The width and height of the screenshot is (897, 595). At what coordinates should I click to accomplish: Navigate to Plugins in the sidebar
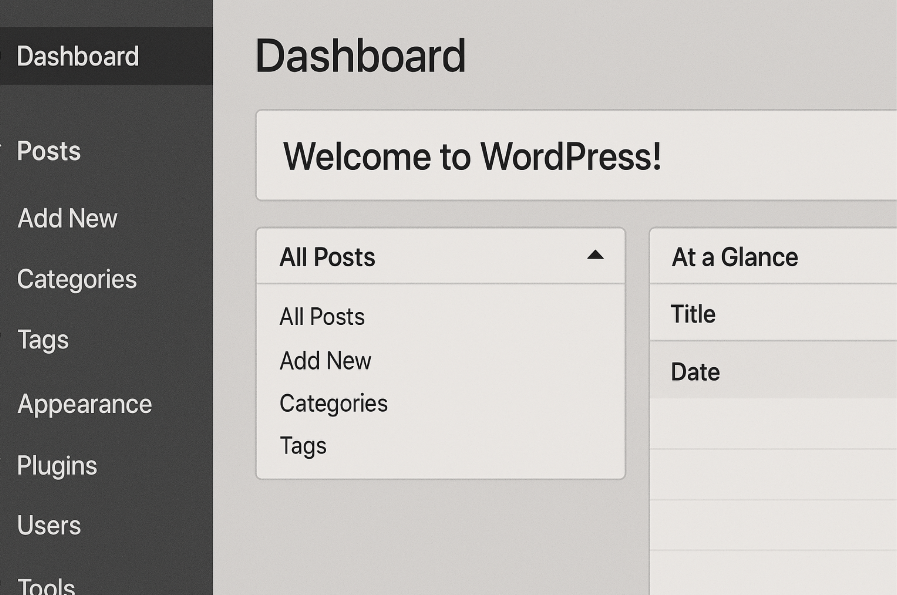(57, 466)
